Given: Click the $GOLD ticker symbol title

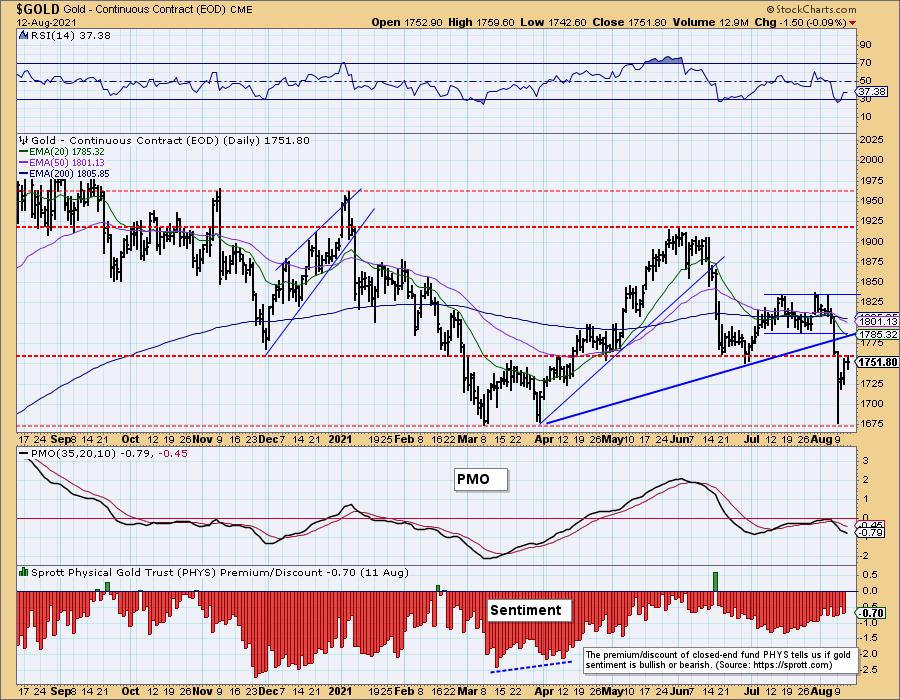Looking at the screenshot, I should pos(38,9).
